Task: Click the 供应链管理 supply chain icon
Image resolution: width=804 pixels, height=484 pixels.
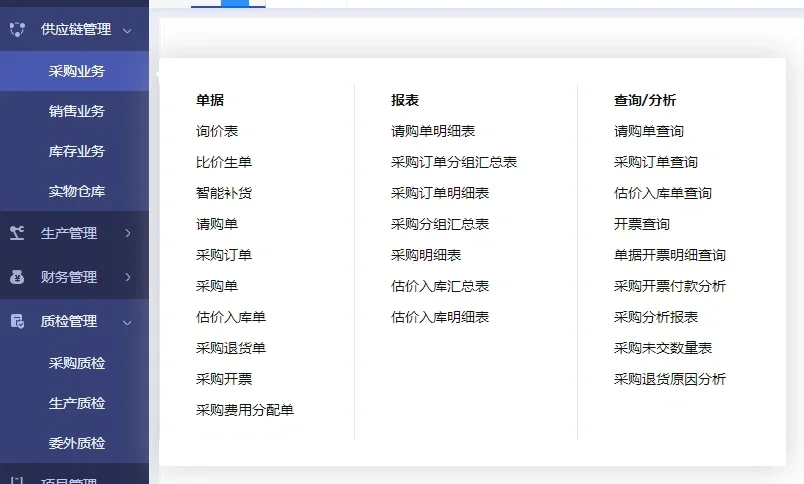Action: (x=17, y=29)
